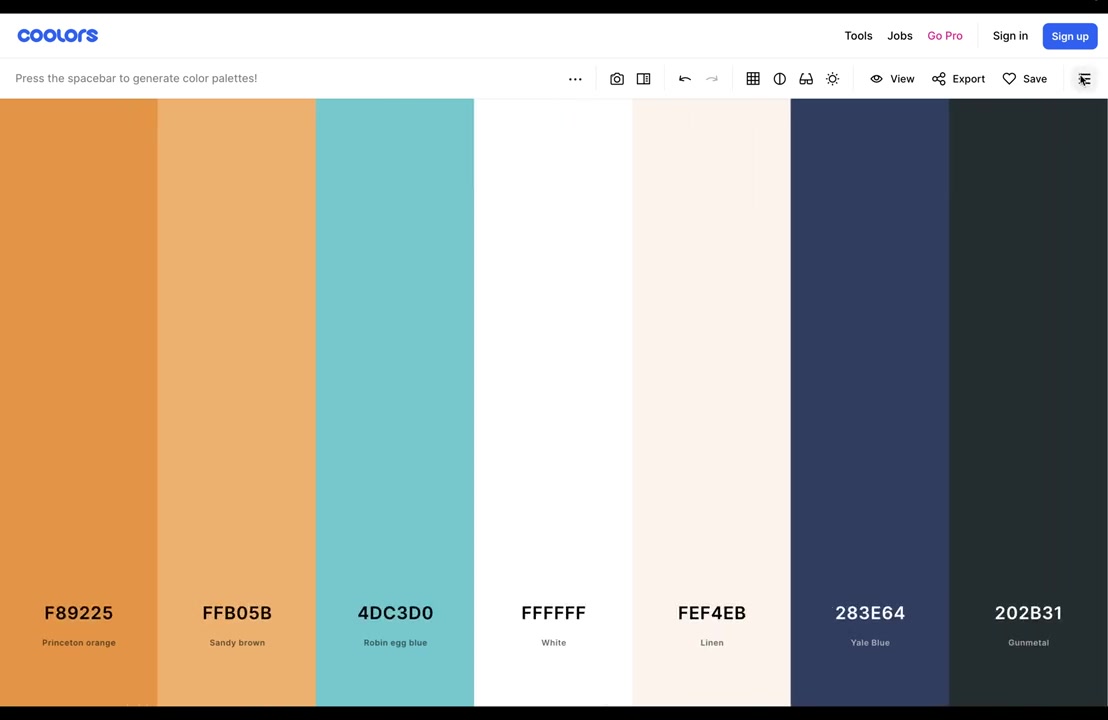Toggle the split-panel view icon
Image resolution: width=1108 pixels, height=720 pixels.
pyautogui.click(x=643, y=79)
